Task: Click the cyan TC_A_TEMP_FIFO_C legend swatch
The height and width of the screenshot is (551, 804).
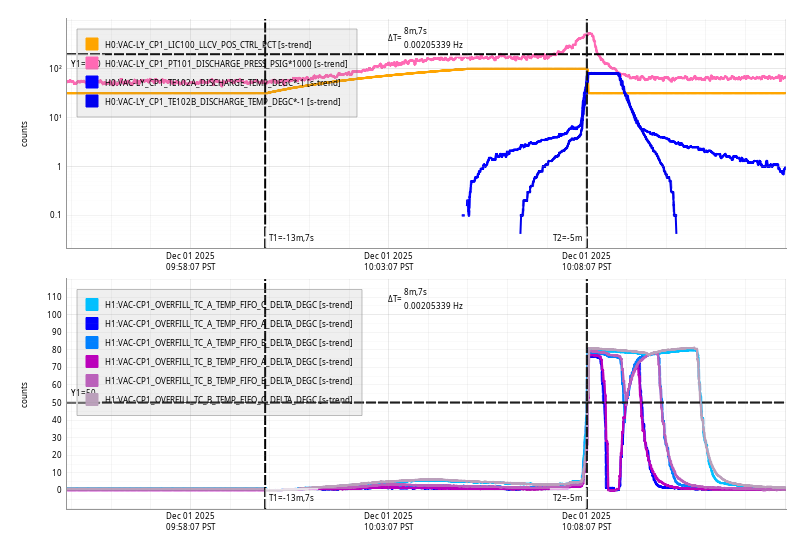Action: pyautogui.click(x=92, y=305)
